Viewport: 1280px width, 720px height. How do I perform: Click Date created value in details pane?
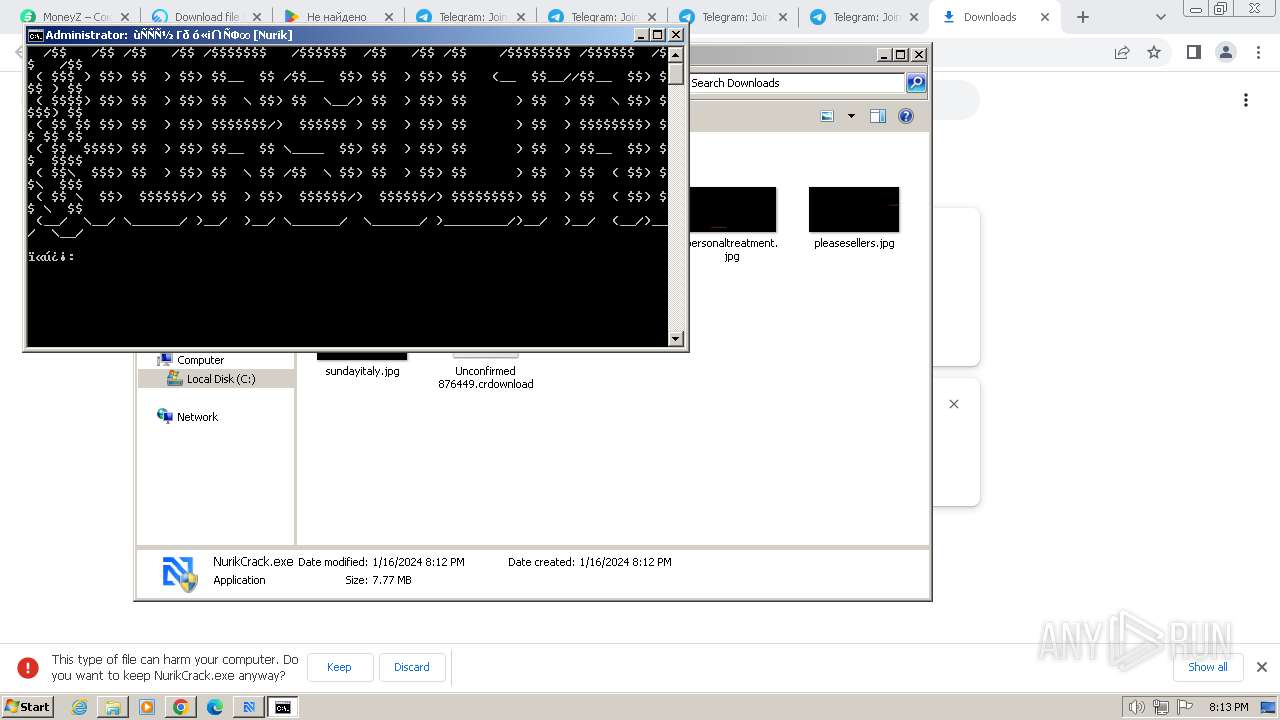pyautogui.click(x=625, y=562)
